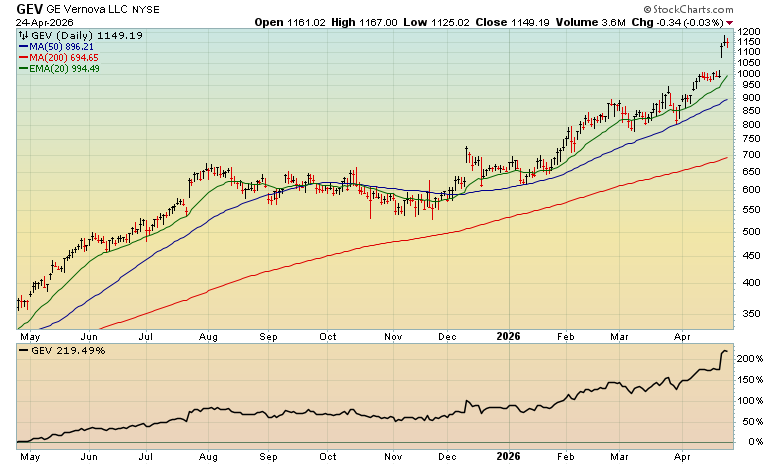Click the GEV daily price bar icon

[24, 36]
